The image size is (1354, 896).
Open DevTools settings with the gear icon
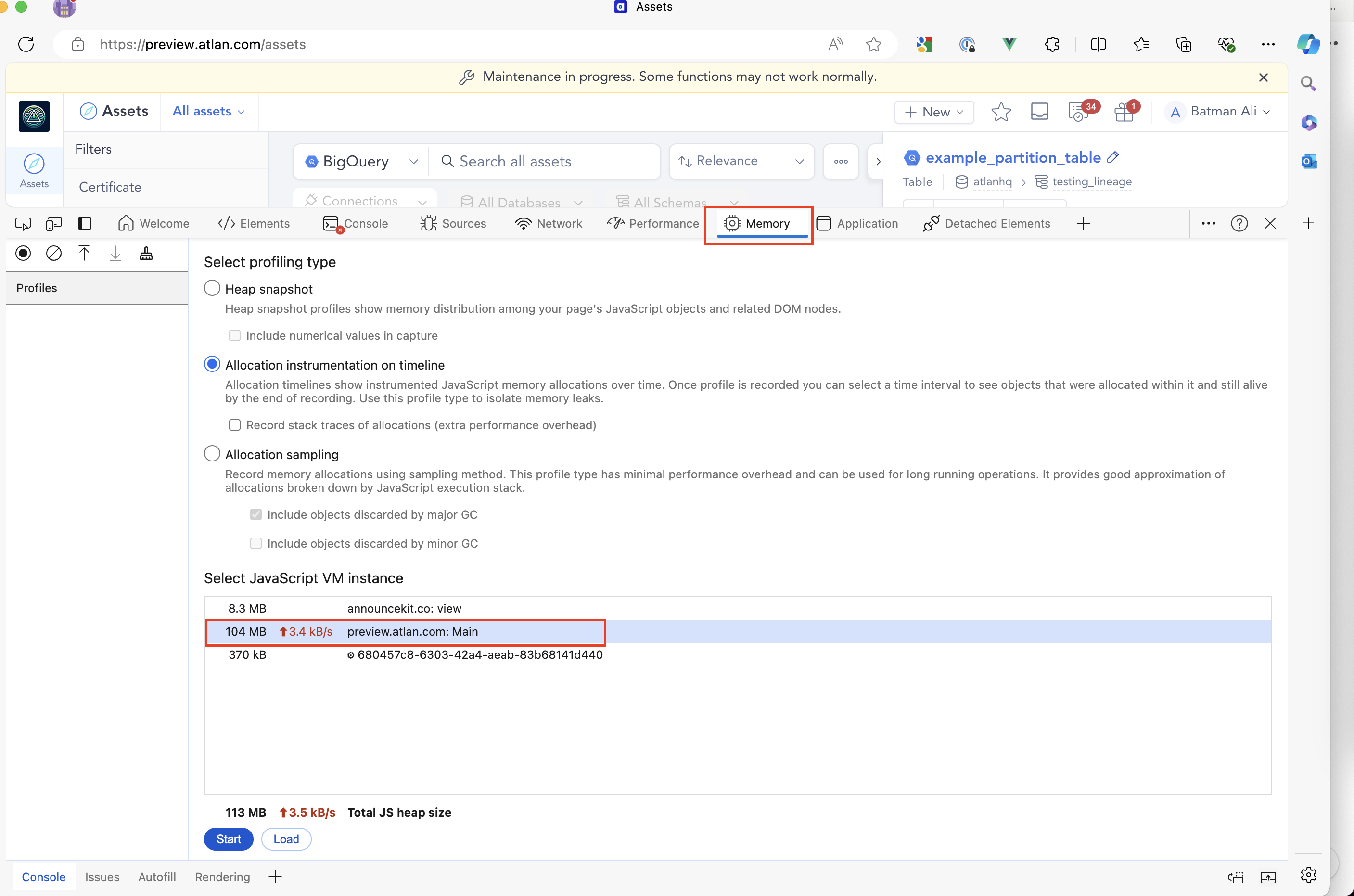[1308, 875]
